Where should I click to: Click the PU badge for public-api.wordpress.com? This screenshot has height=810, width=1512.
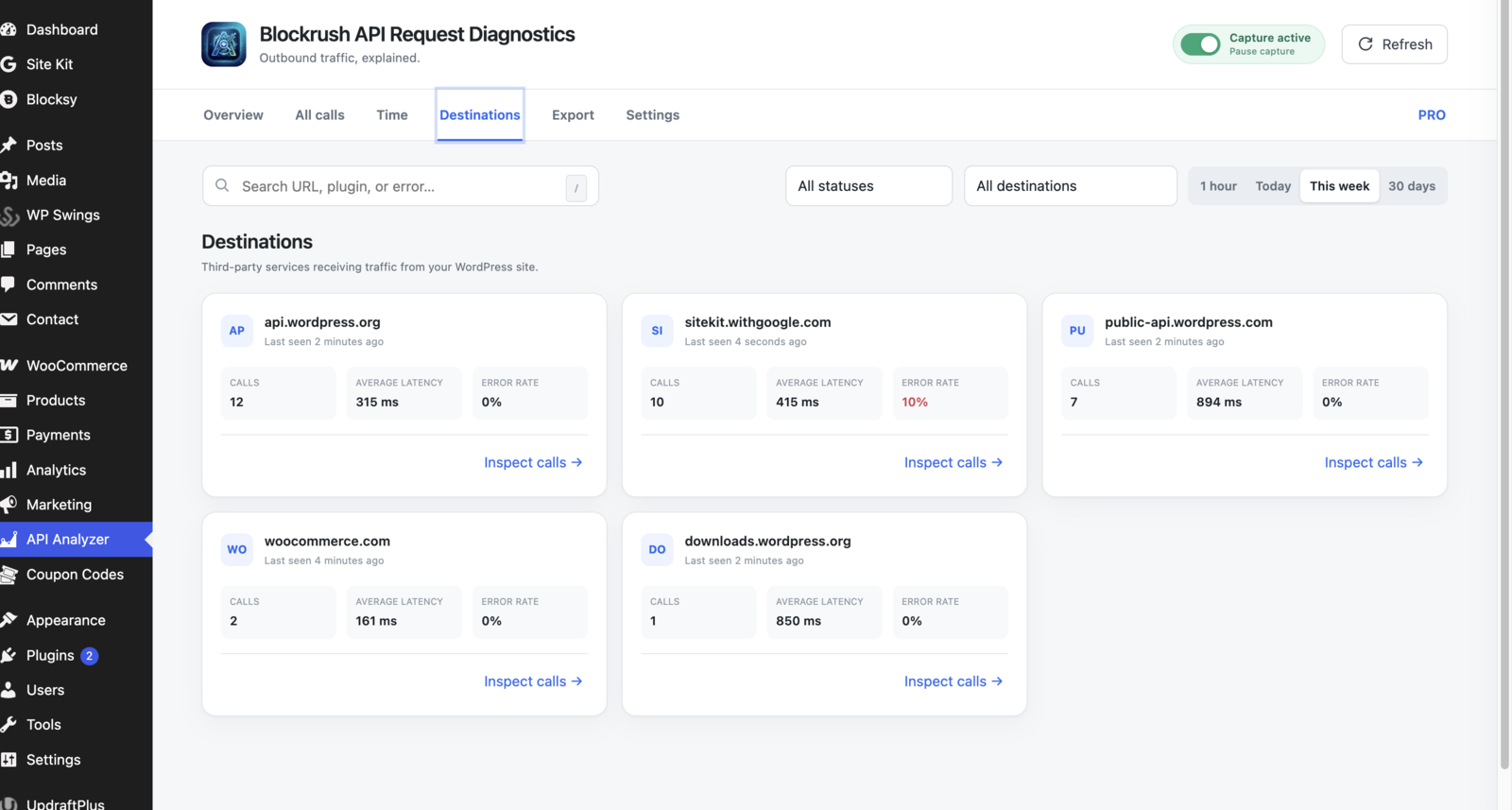tap(1077, 331)
